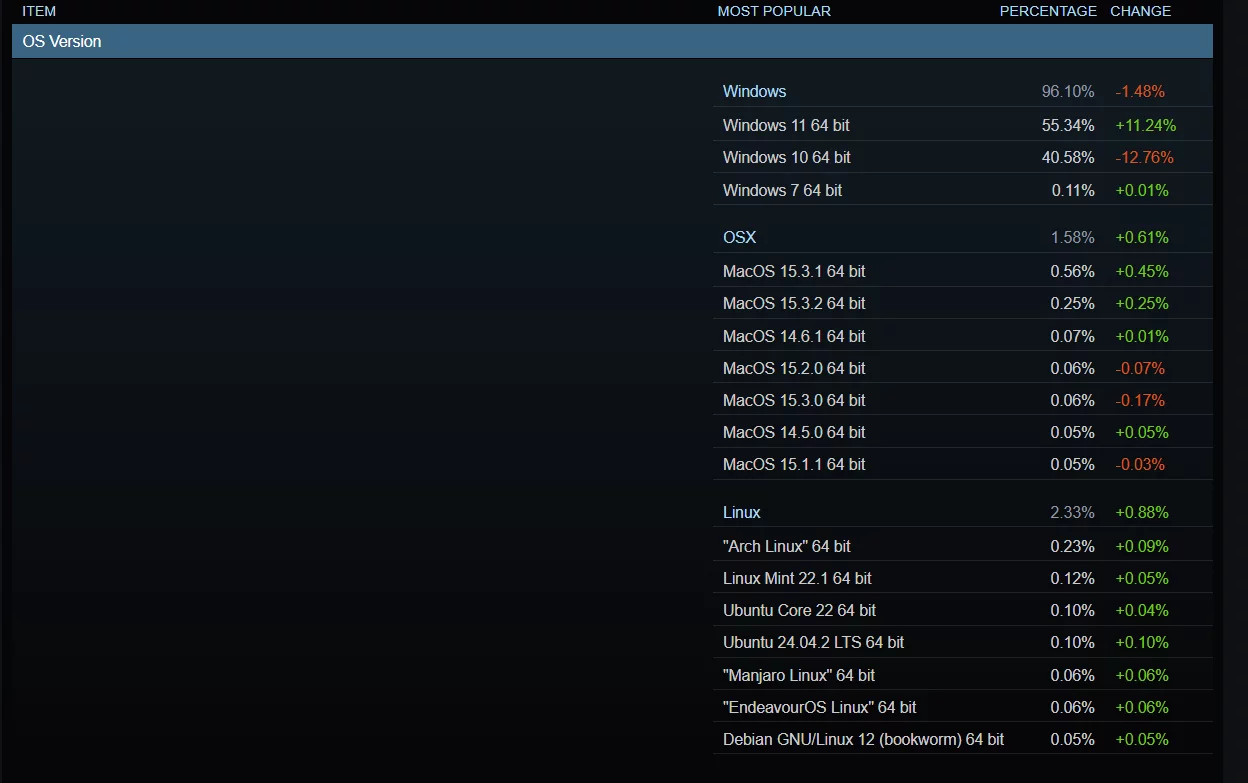Click the 0.23% Arch Linux percentage
Image resolution: width=1248 pixels, height=783 pixels.
pyautogui.click(x=1072, y=546)
